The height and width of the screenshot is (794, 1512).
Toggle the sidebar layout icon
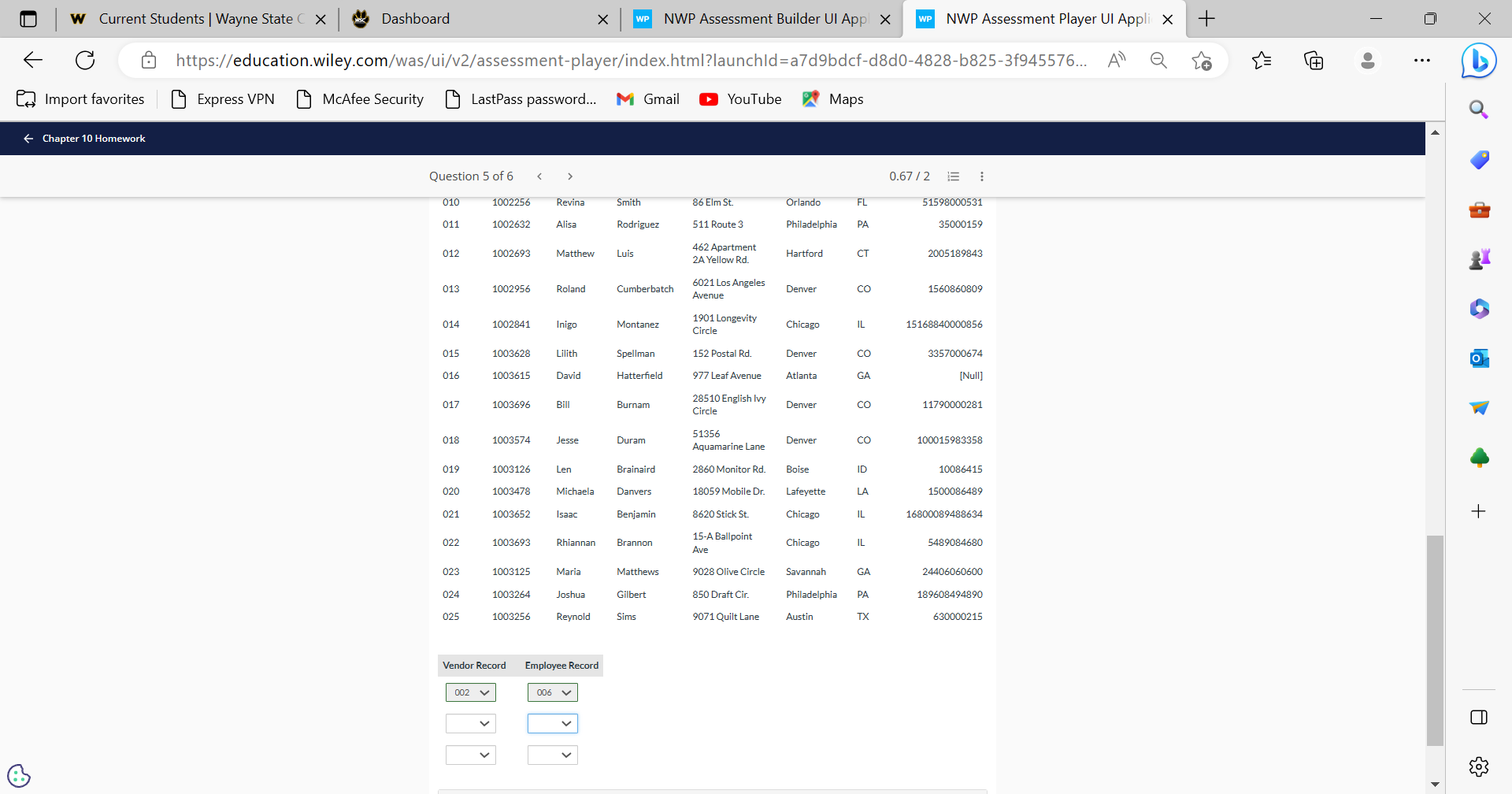tap(1478, 717)
